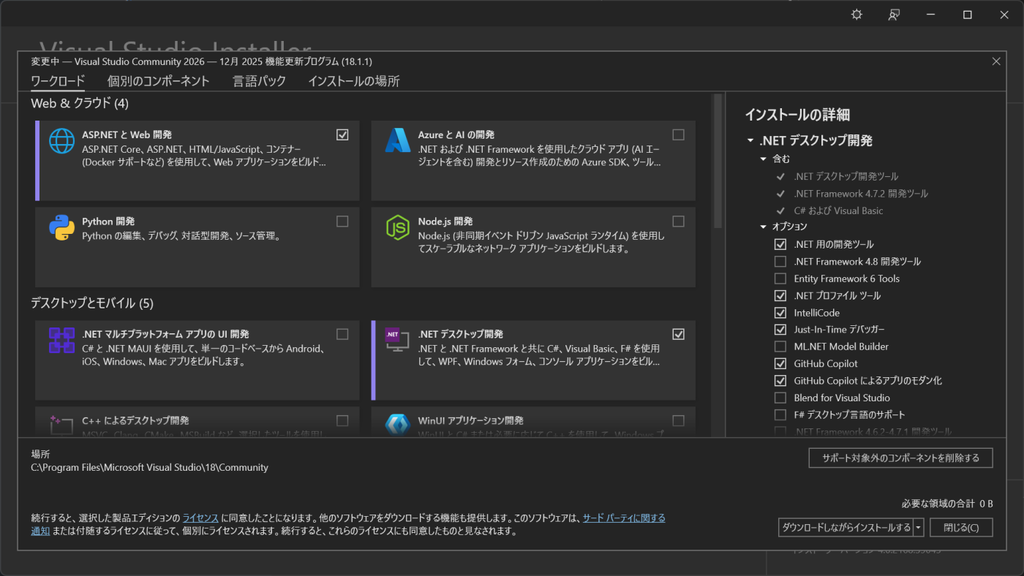Collapse the オプション section
Viewport: 1024px width, 576px height.
(763, 227)
